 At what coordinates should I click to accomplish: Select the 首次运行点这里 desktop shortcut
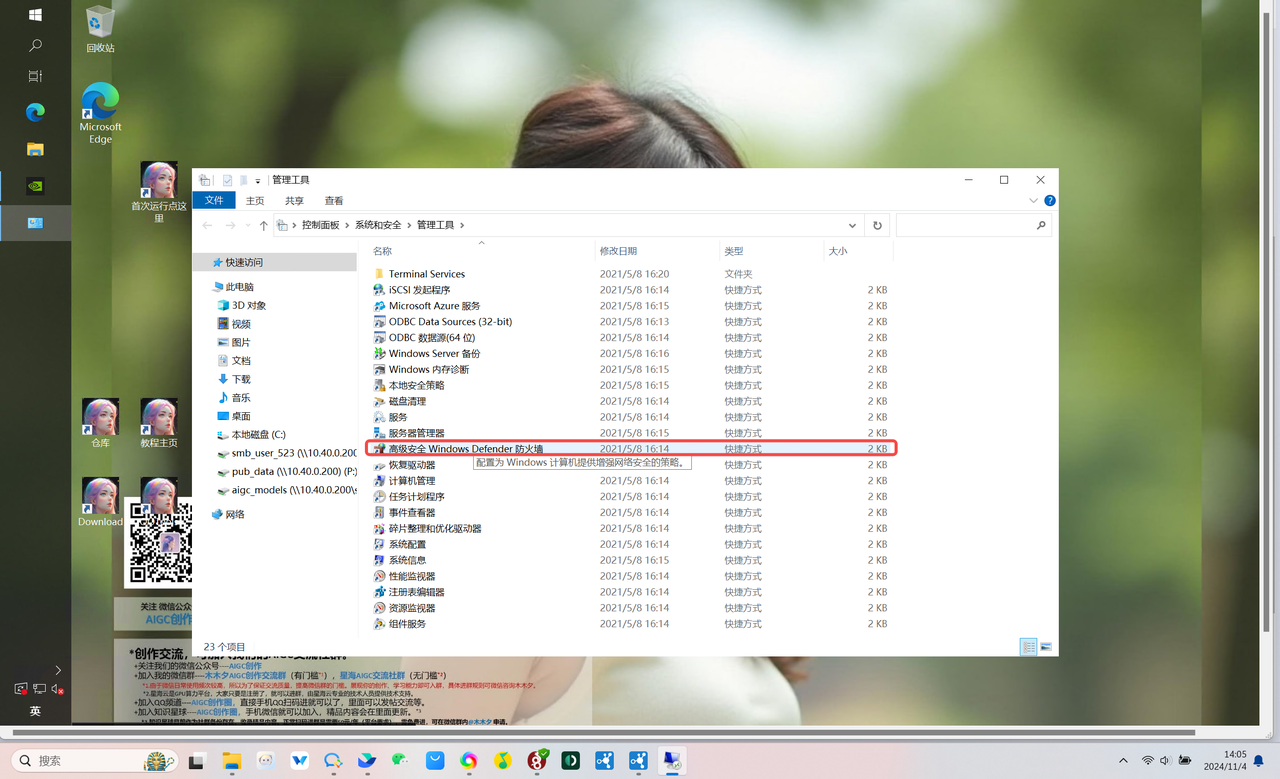(158, 192)
